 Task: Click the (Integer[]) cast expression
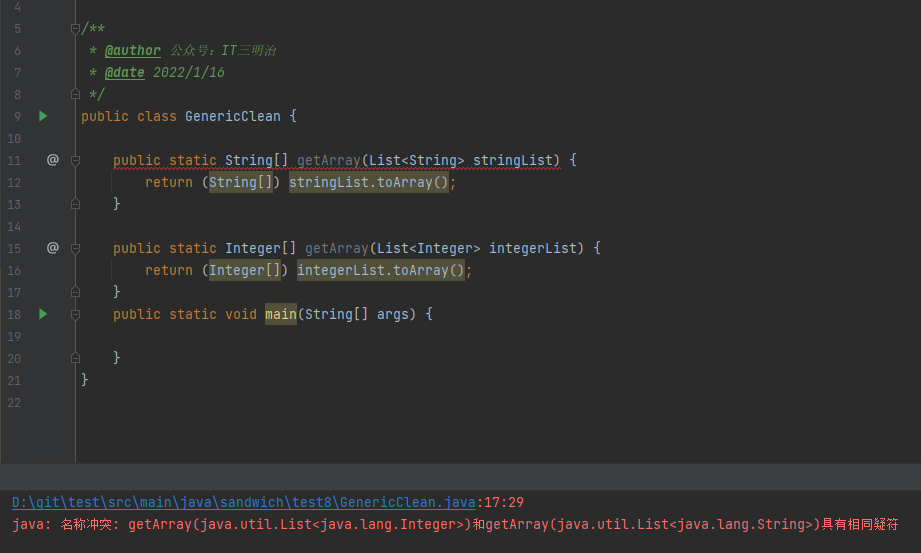click(x=245, y=270)
